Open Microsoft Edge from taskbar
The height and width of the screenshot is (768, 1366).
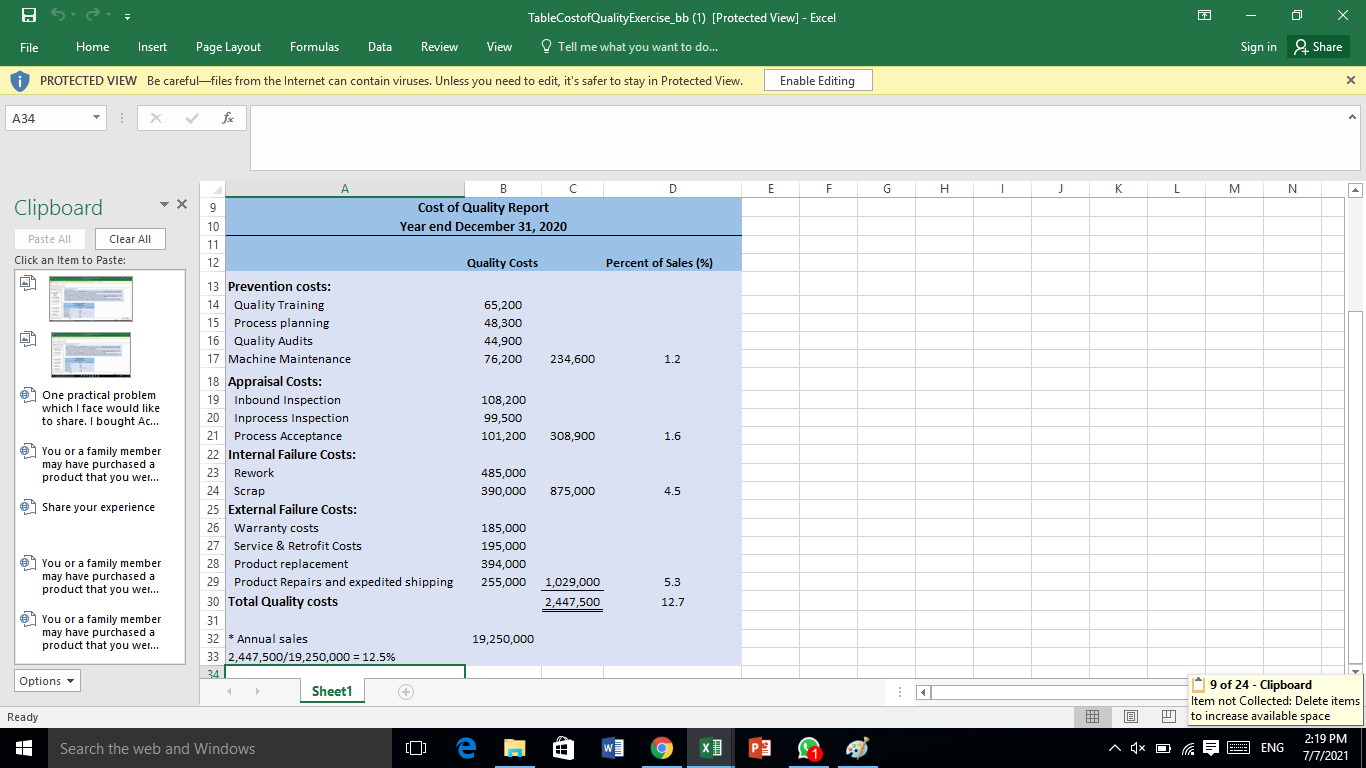click(466, 748)
